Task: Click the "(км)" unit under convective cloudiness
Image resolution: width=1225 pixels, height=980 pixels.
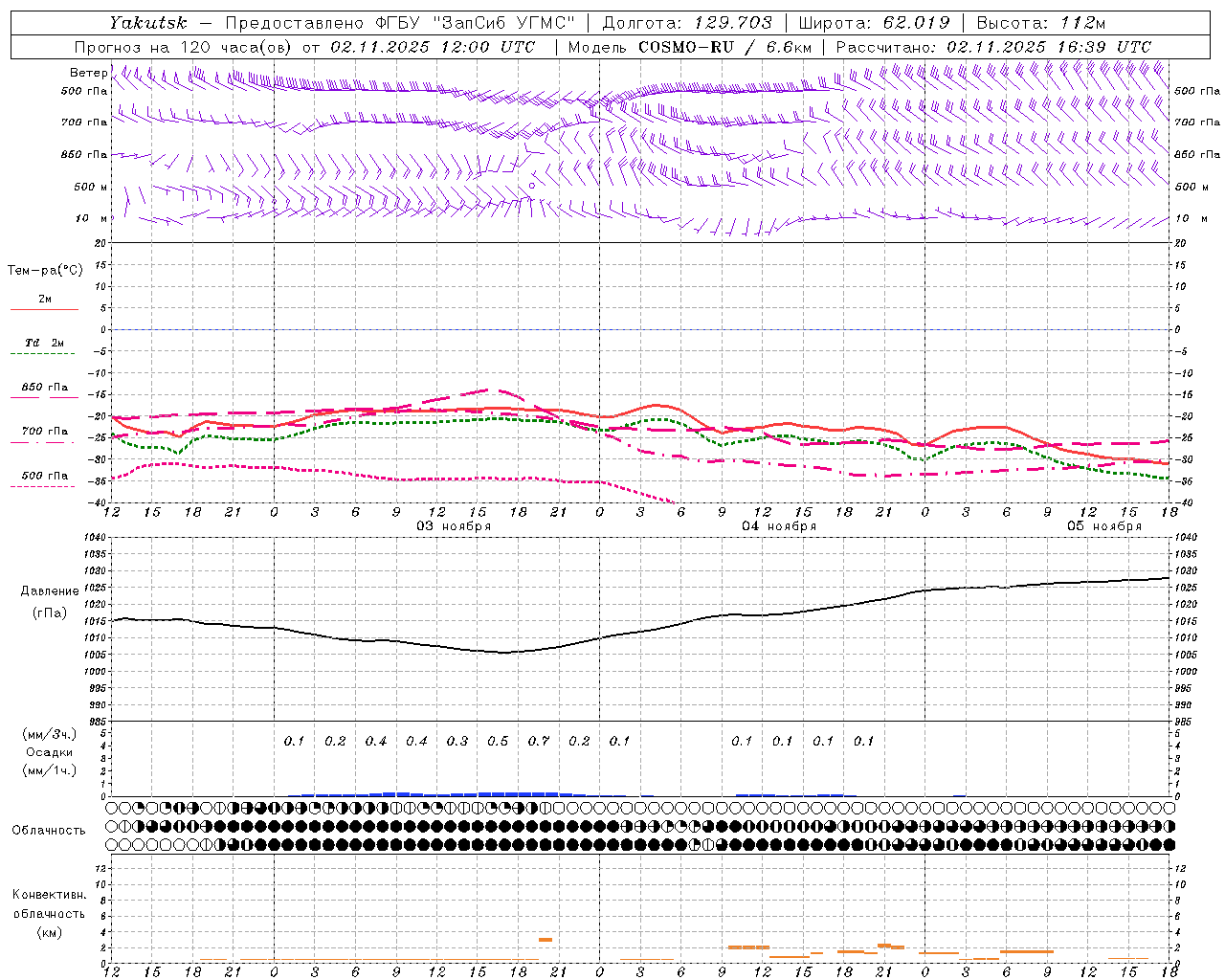Action: click(x=49, y=932)
